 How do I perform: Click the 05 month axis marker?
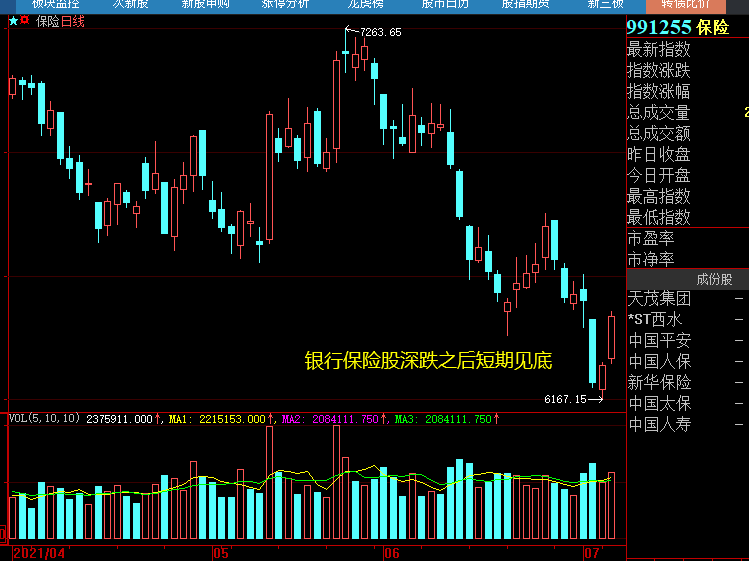(x=221, y=553)
